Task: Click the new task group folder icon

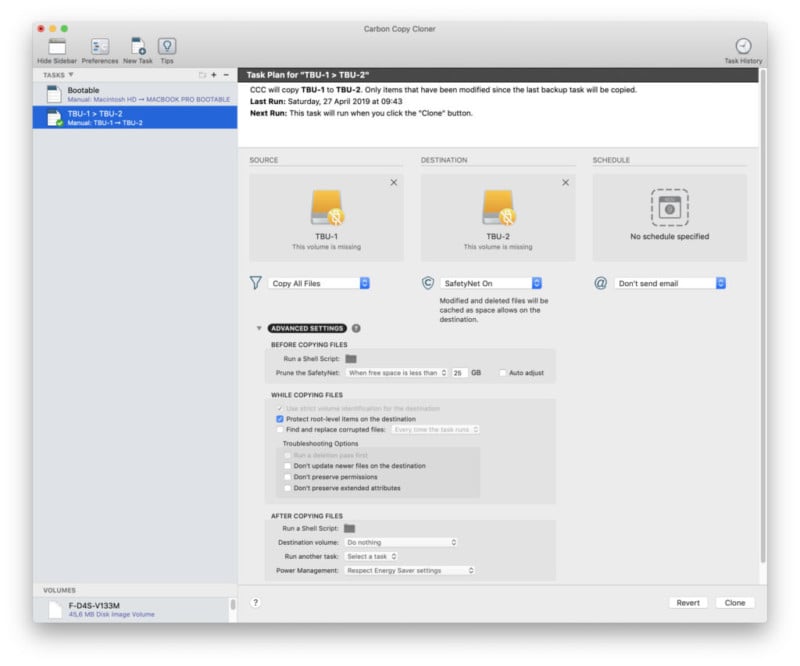Action: (x=202, y=75)
